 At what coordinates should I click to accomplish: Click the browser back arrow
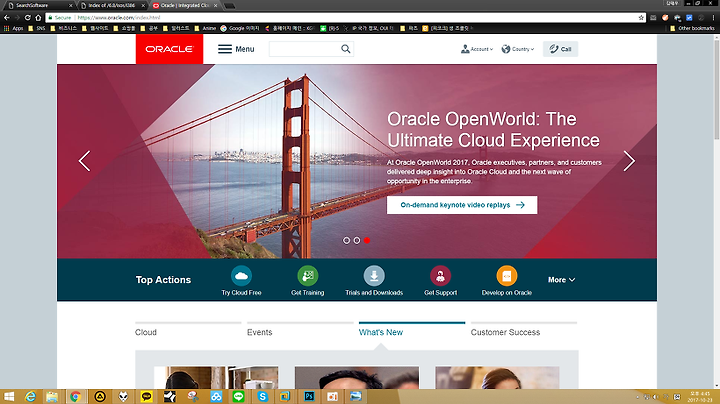point(6,17)
